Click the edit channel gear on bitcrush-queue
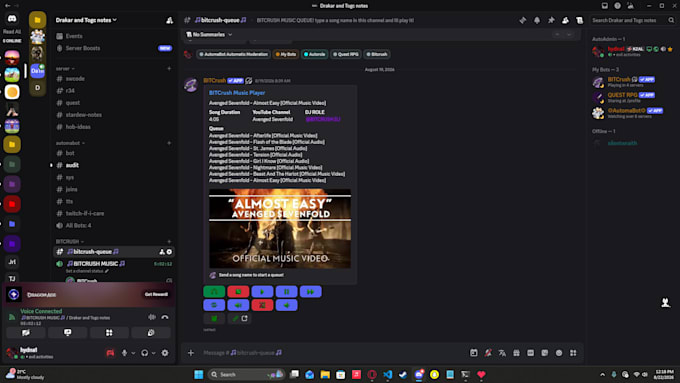 (169, 252)
